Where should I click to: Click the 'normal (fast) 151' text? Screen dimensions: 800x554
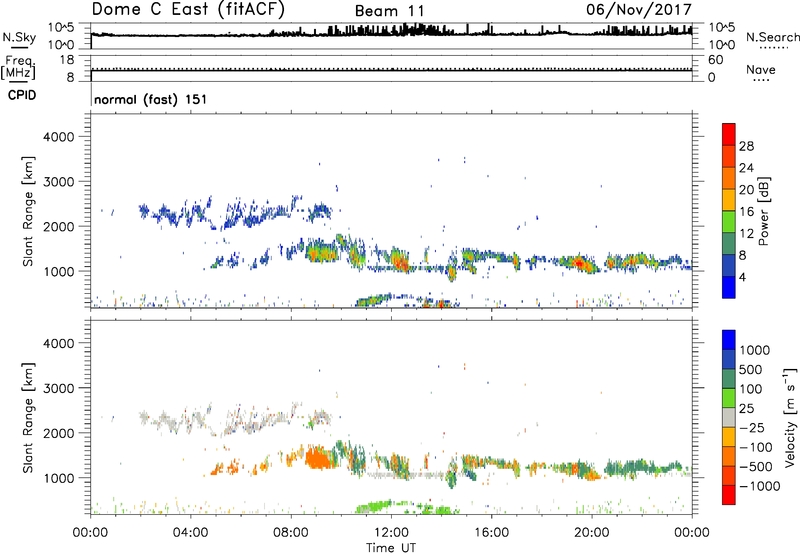(151, 99)
